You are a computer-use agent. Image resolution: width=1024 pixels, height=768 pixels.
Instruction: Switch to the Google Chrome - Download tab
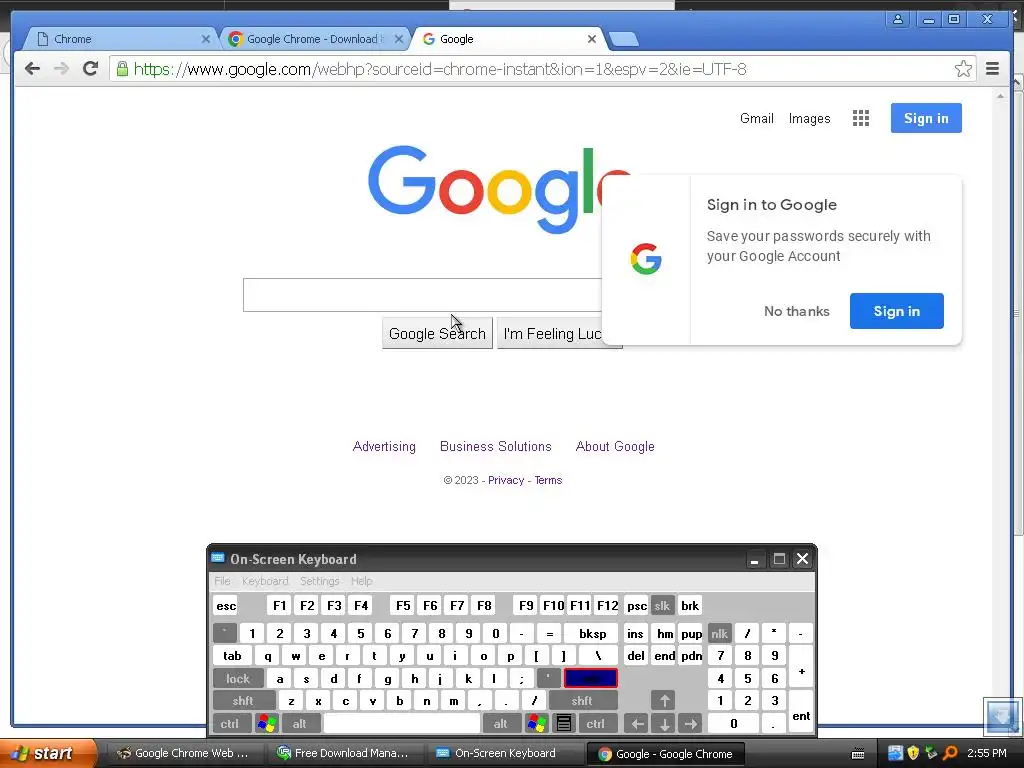point(313,39)
